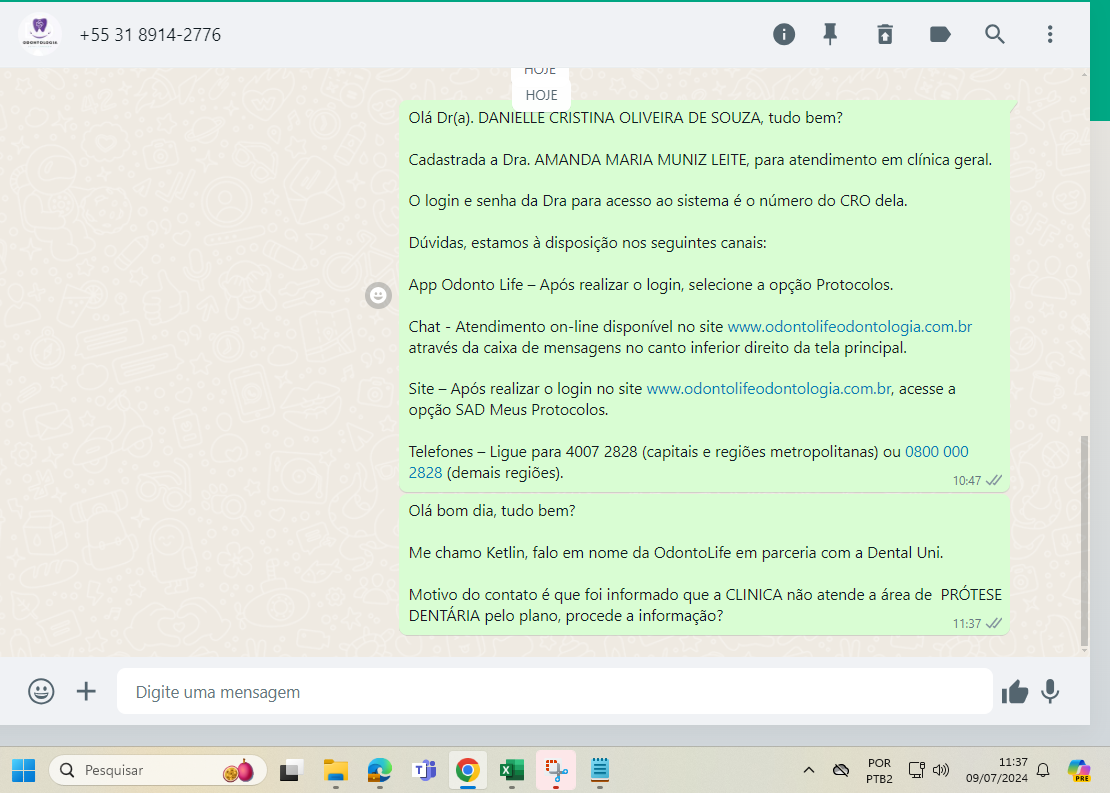Expand hidden system tray icons chevron
Viewport: 1110px width, 793px height.
click(809, 770)
